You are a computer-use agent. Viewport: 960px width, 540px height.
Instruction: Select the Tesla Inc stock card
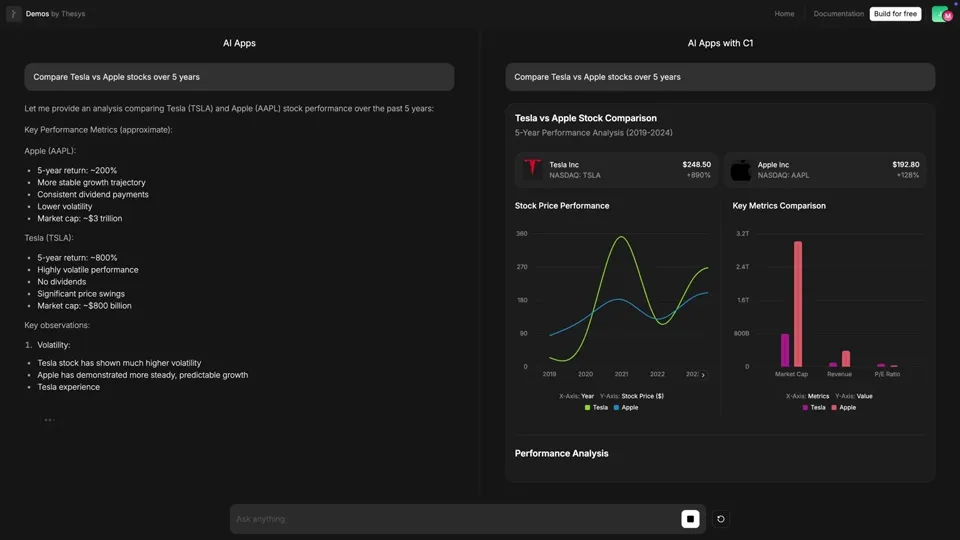pos(616,170)
